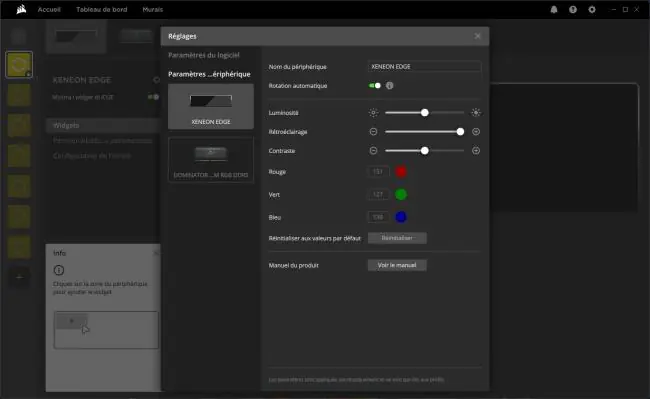Open the Widgets item in main window
Screen dimensions: 650x399
coord(102,125)
